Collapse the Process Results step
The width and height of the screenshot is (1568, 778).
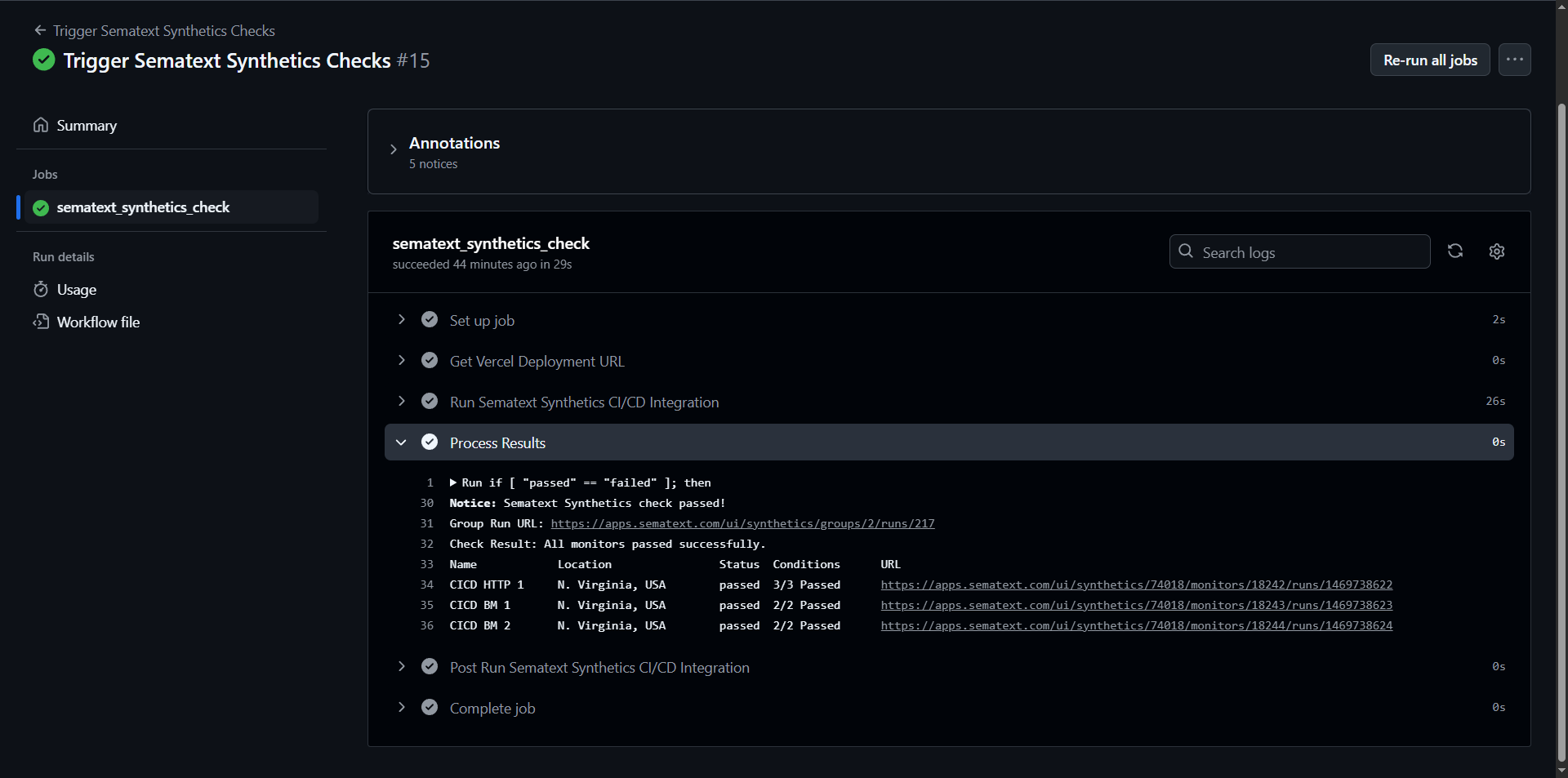[x=401, y=442]
